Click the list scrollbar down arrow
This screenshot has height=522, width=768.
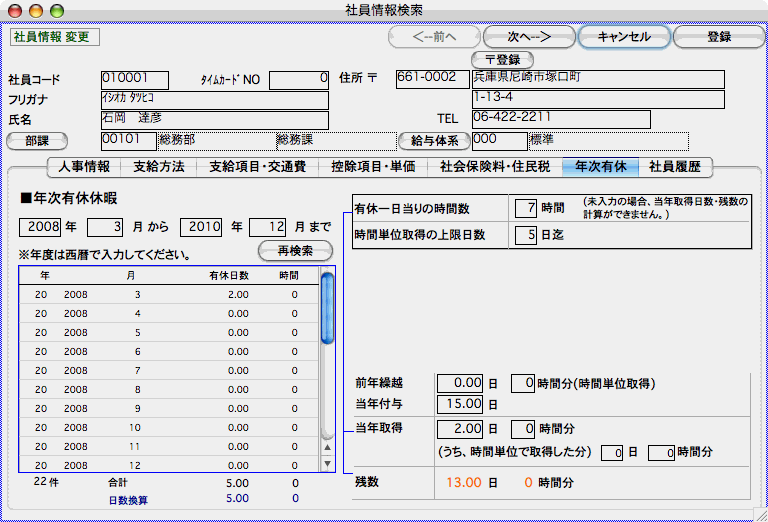click(x=327, y=463)
